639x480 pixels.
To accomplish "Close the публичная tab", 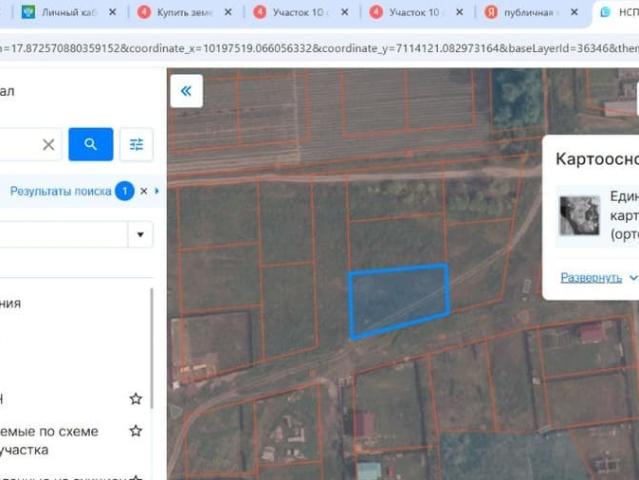I will point(574,12).
